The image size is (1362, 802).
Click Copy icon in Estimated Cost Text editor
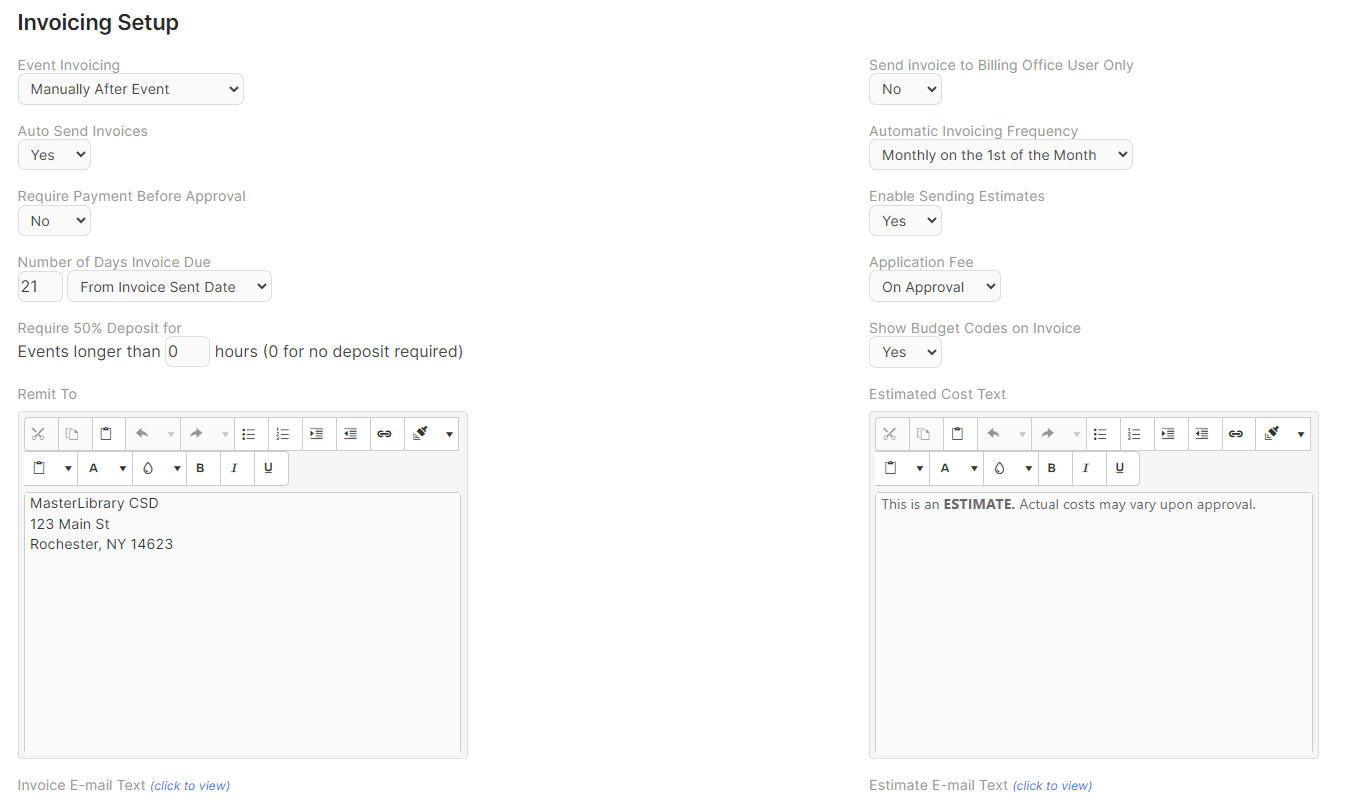[x=923, y=434]
